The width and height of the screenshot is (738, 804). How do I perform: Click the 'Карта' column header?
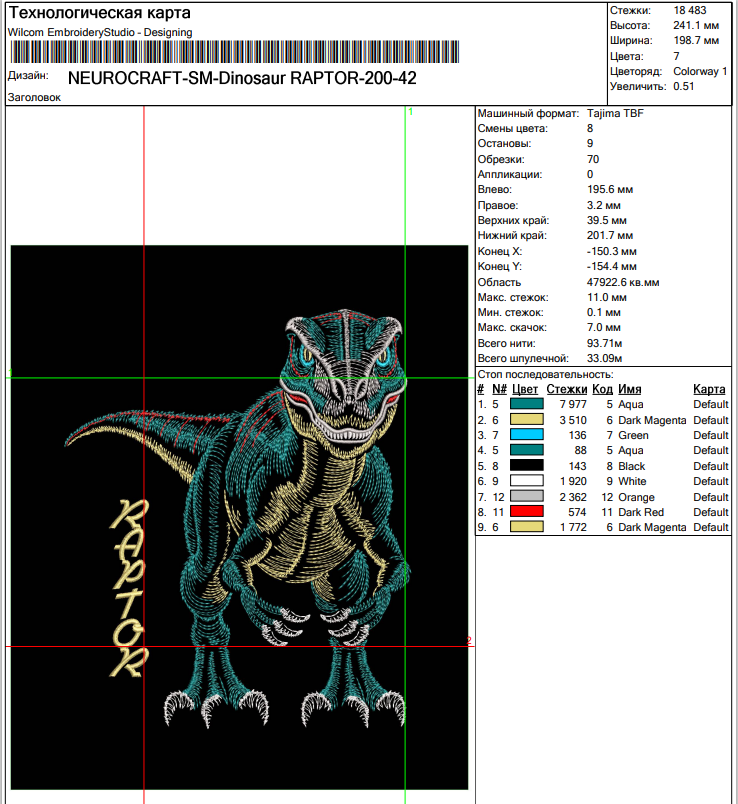tap(709, 390)
